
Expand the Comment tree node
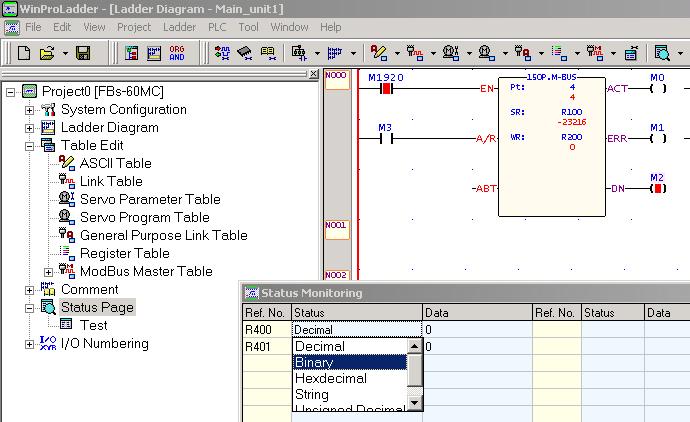(29, 290)
